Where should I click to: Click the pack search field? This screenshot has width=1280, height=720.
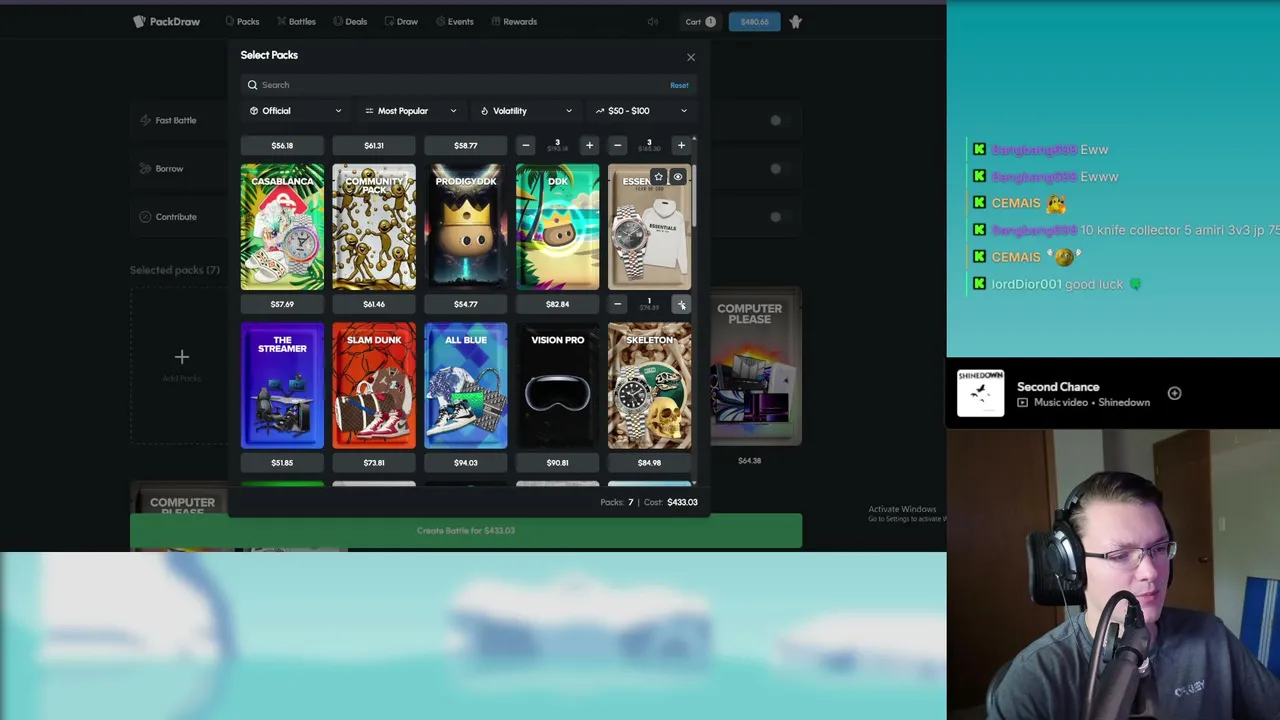tap(455, 85)
